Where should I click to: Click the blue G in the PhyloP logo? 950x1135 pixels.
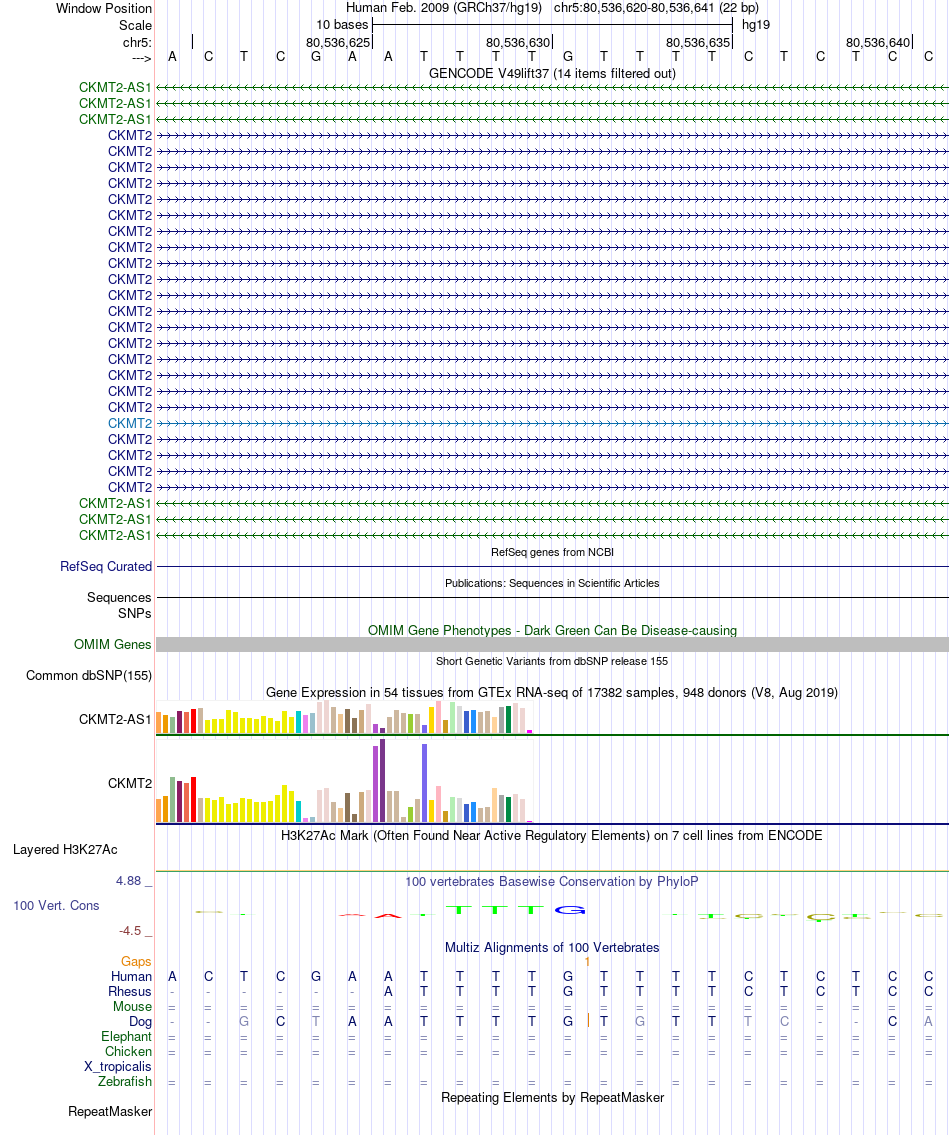pyautogui.click(x=570, y=910)
